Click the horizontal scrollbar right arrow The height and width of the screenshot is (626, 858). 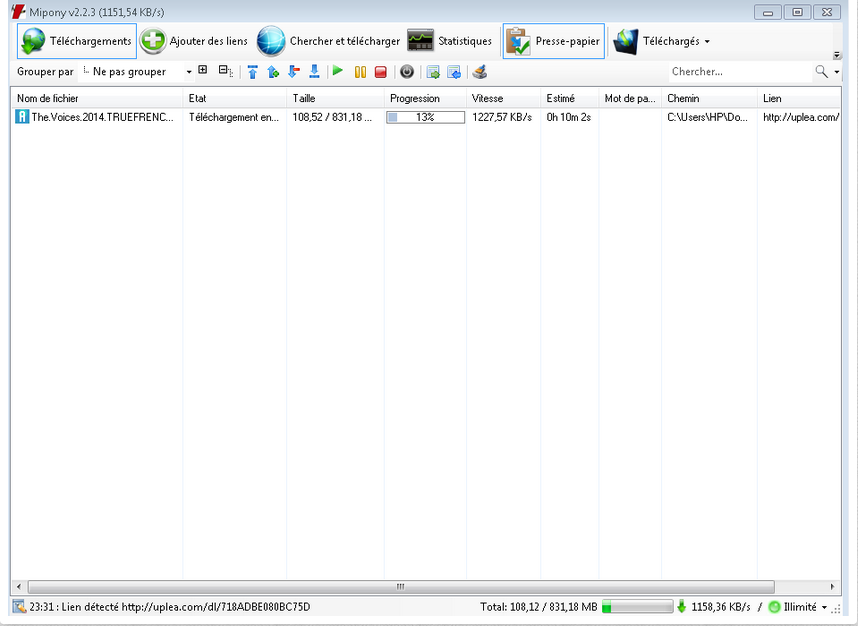833,587
